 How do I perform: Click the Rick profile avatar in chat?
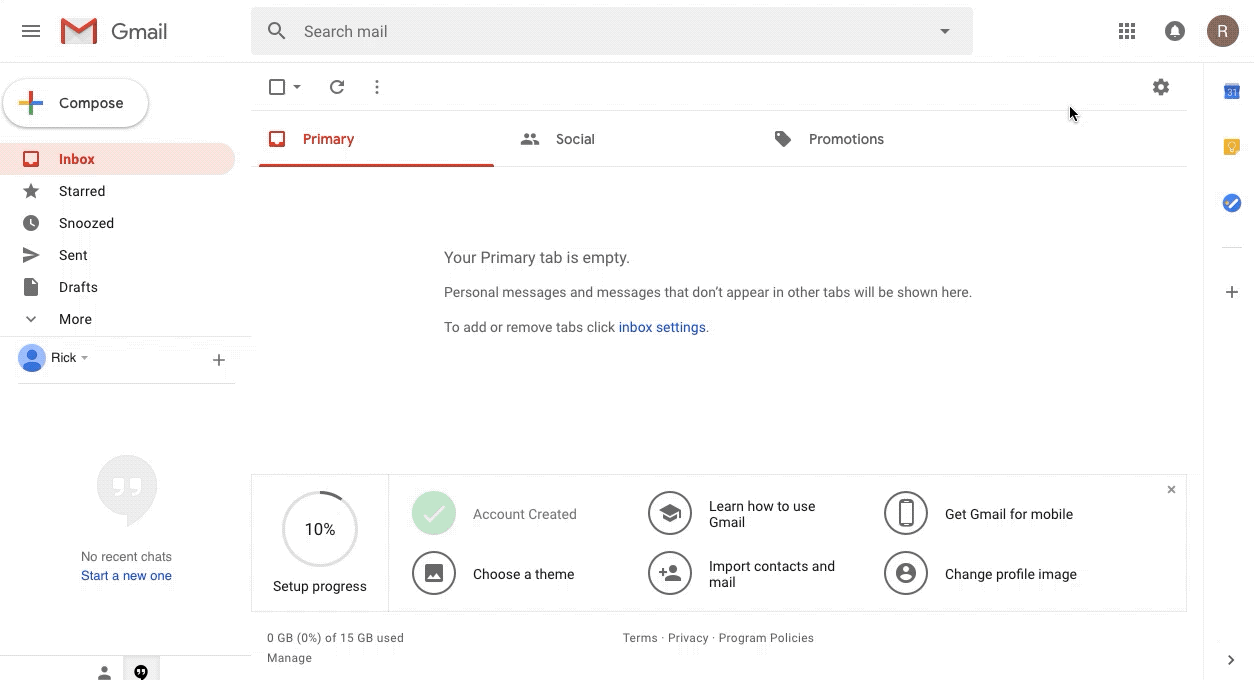(32, 358)
